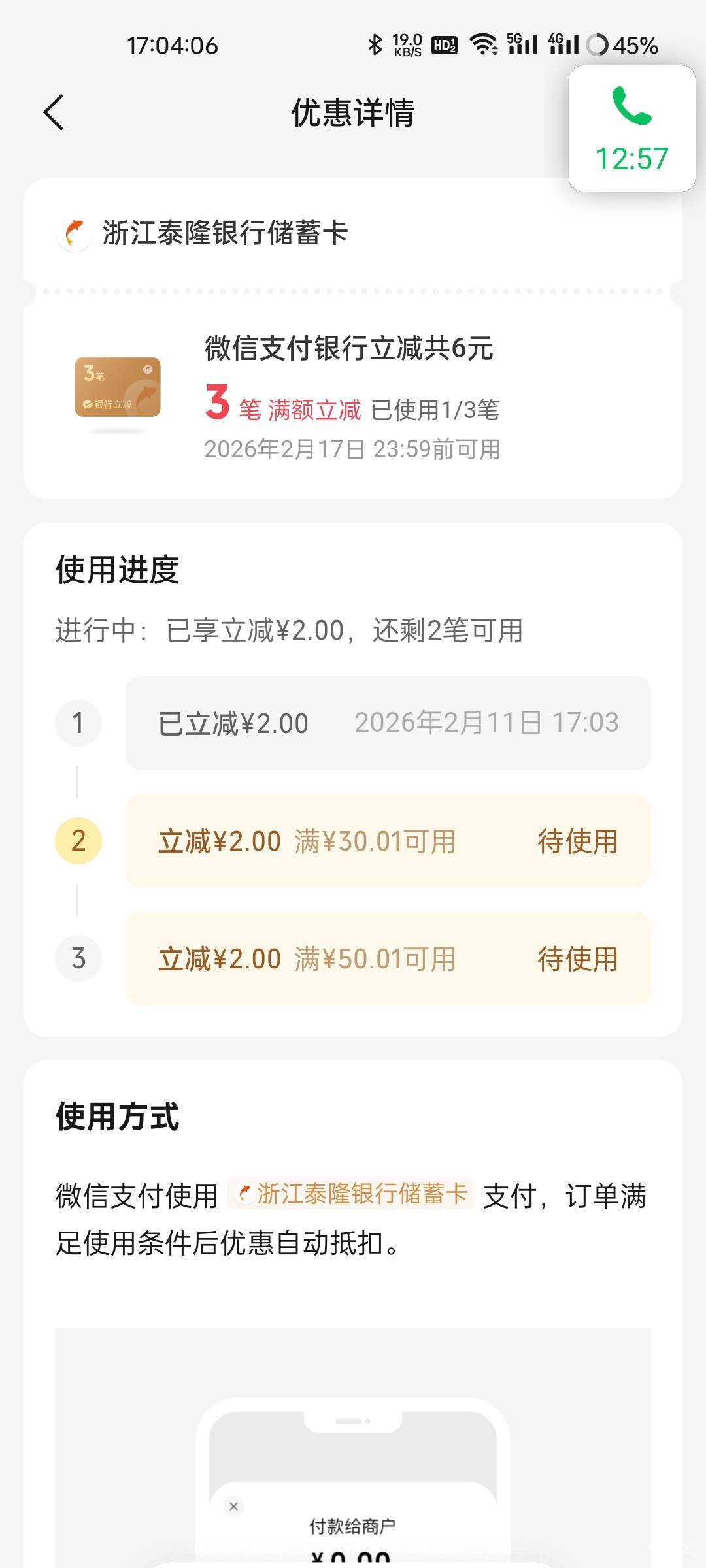The height and width of the screenshot is (1568, 706).
Task: Select step 3 circle in usage progress
Action: 78,958
